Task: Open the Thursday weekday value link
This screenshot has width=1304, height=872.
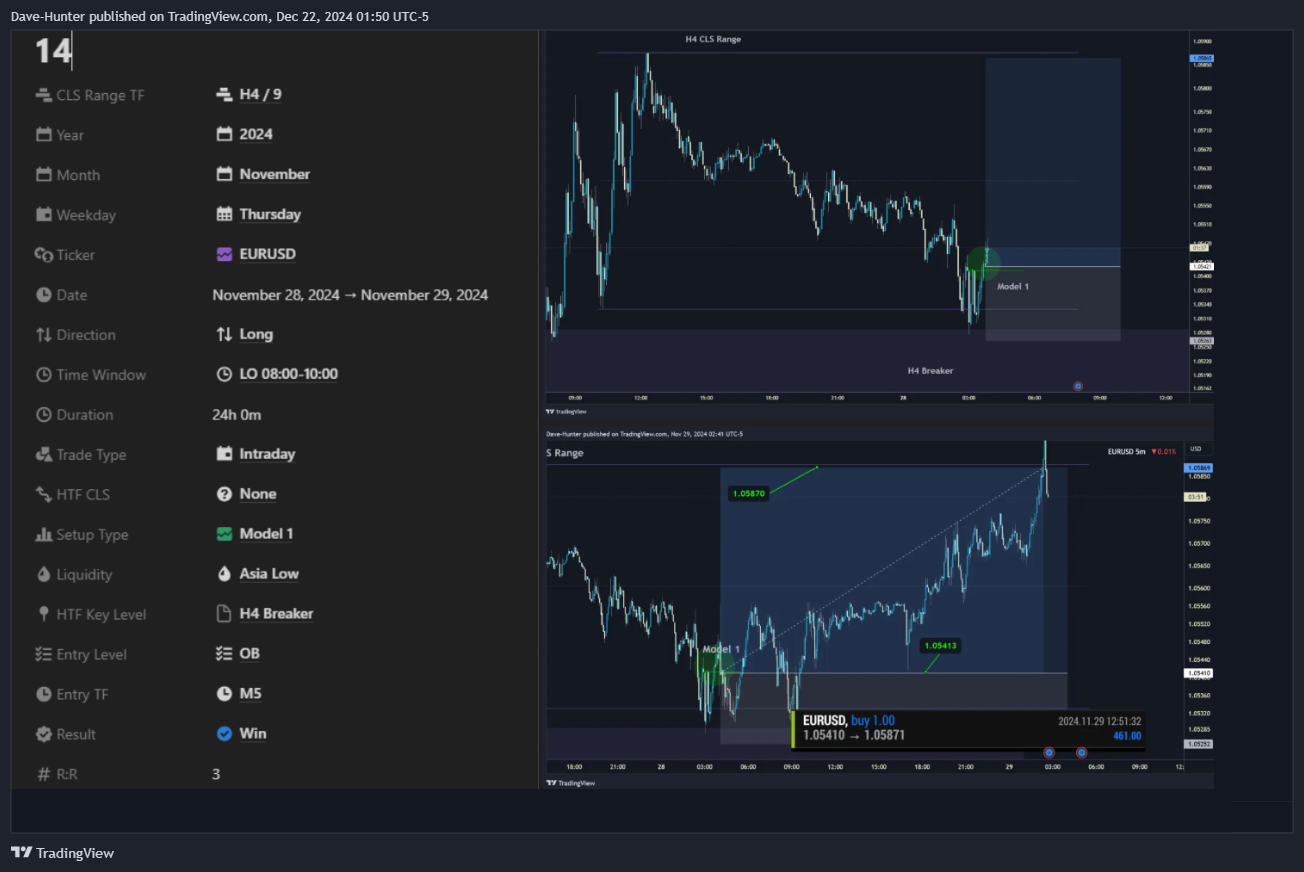Action: (270, 214)
